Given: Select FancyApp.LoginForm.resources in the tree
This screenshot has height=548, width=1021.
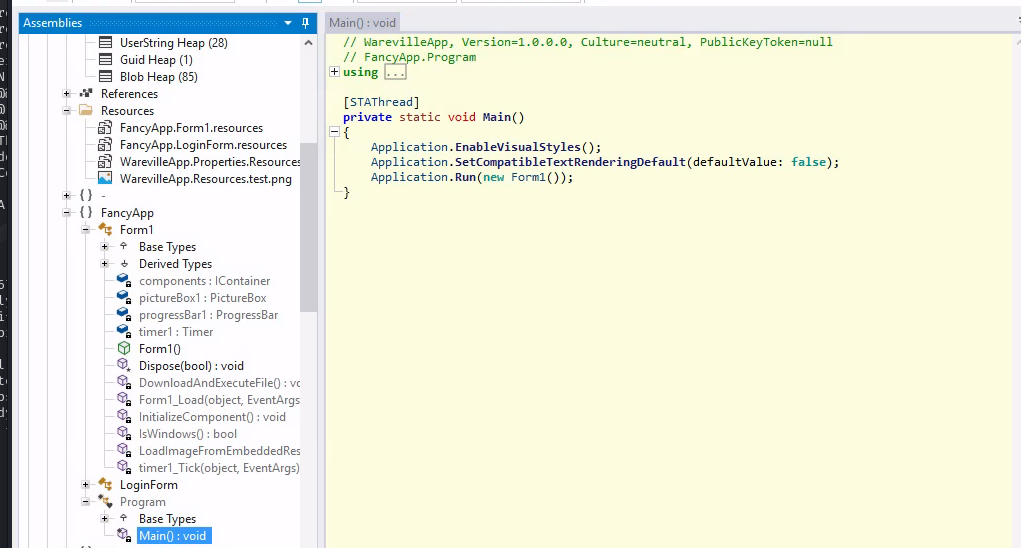Looking at the screenshot, I should [x=203, y=145].
